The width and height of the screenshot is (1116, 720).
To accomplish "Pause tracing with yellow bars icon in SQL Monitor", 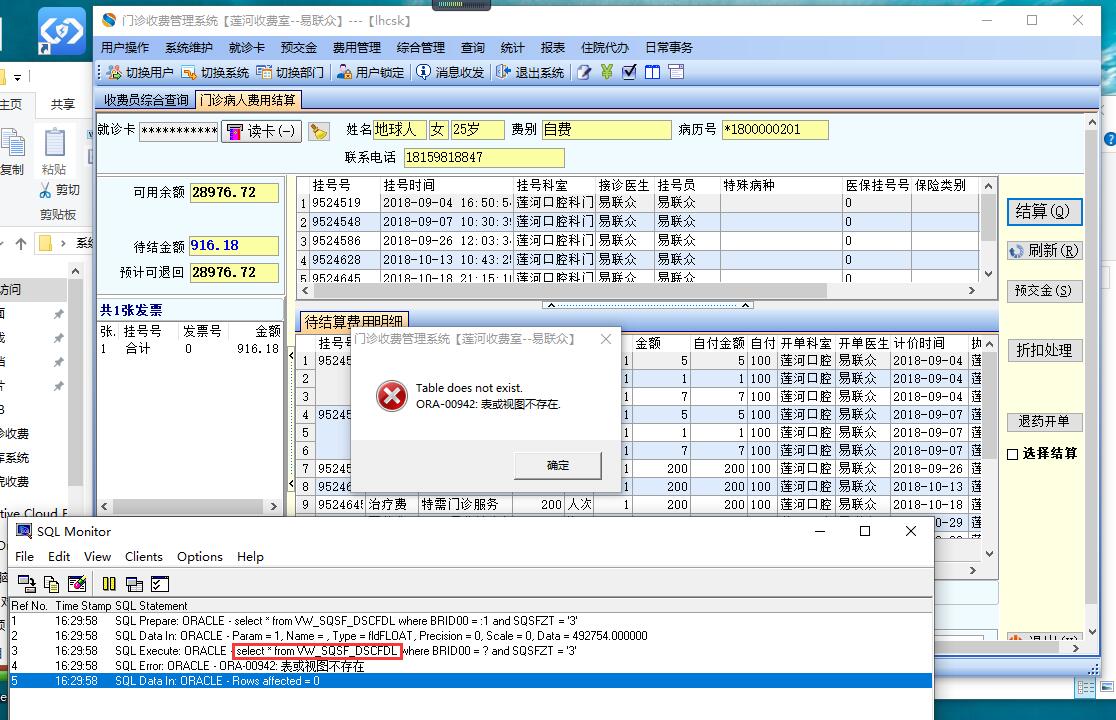I will [x=109, y=584].
